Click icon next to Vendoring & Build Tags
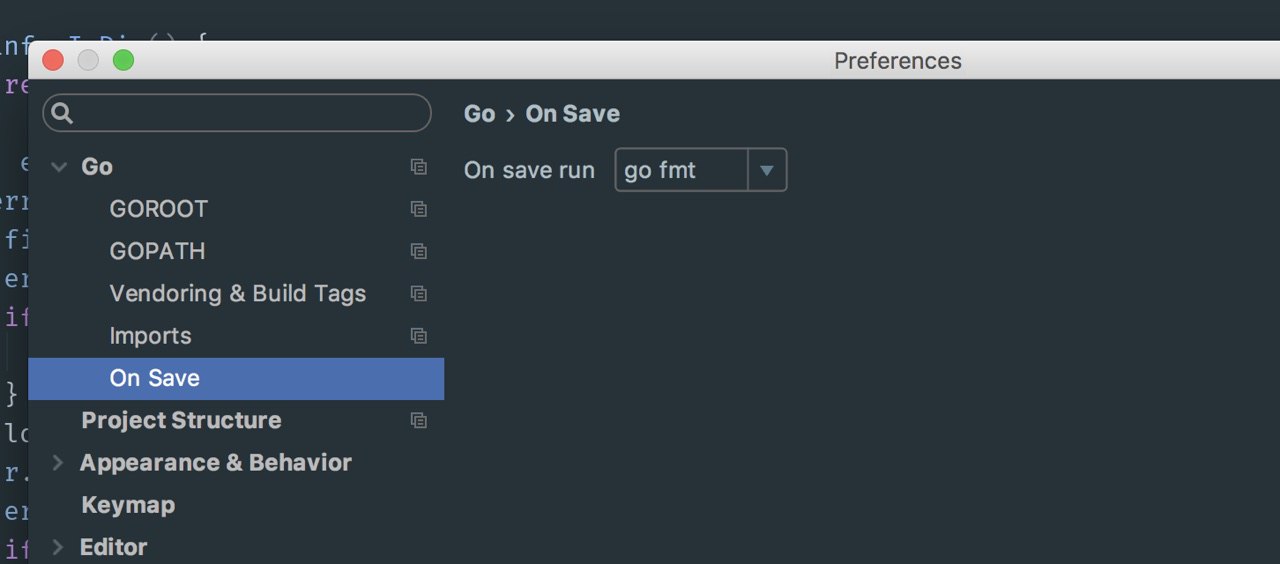The width and height of the screenshot is (1280, 564). (419, 294)
